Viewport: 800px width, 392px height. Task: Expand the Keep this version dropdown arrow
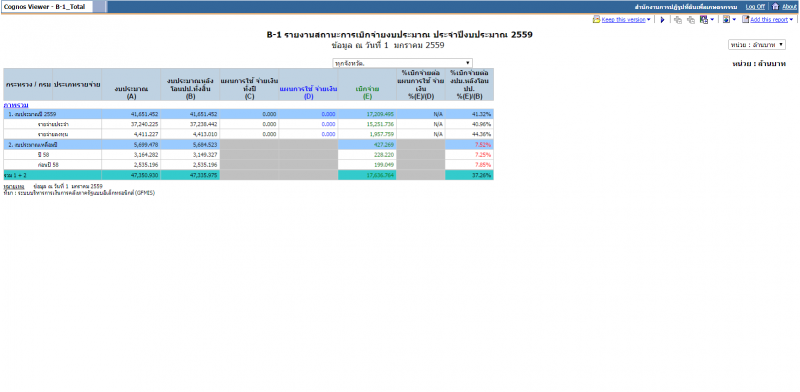(x=648, y=20)
